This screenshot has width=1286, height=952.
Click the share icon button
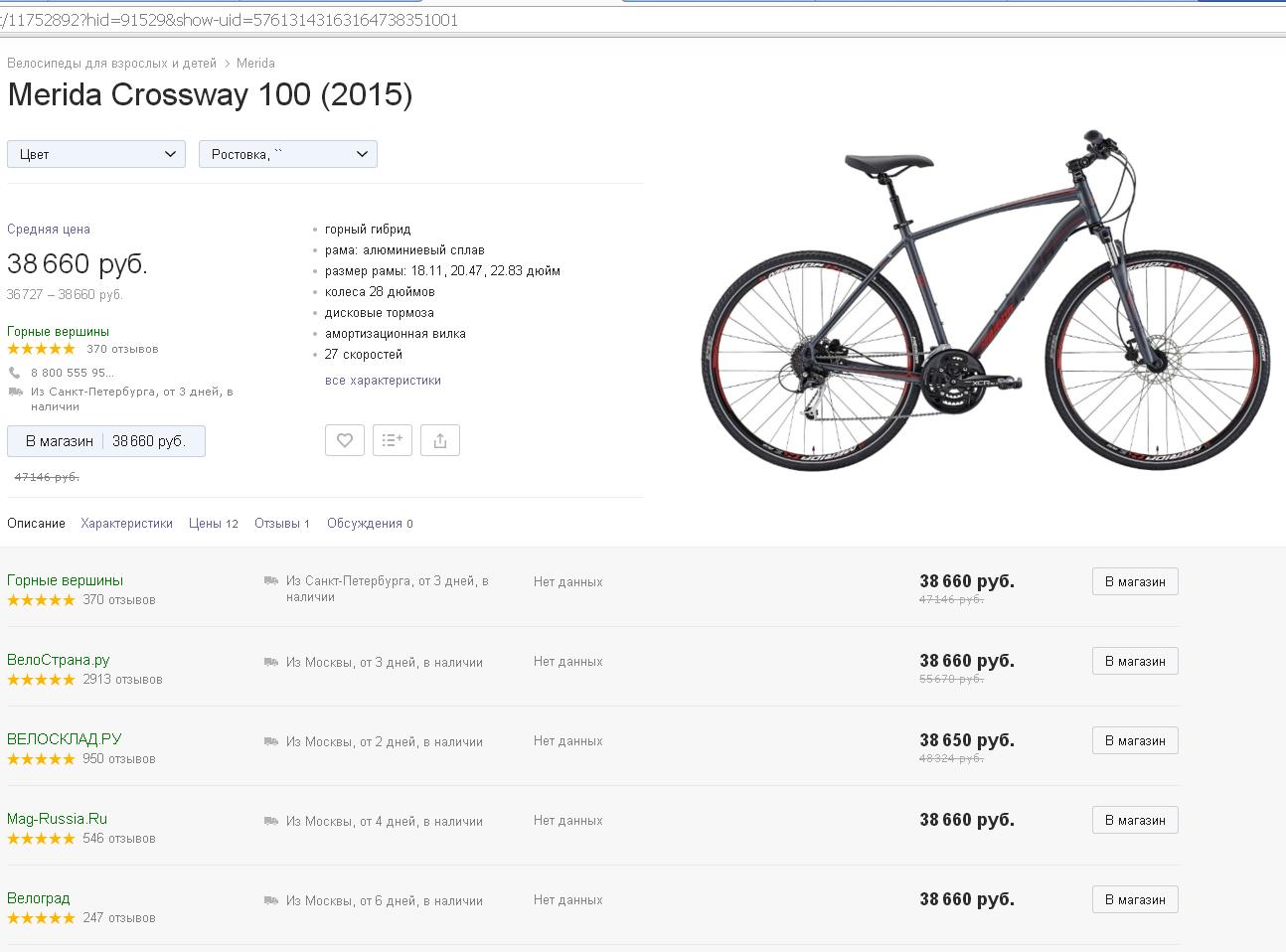(440, 440)
